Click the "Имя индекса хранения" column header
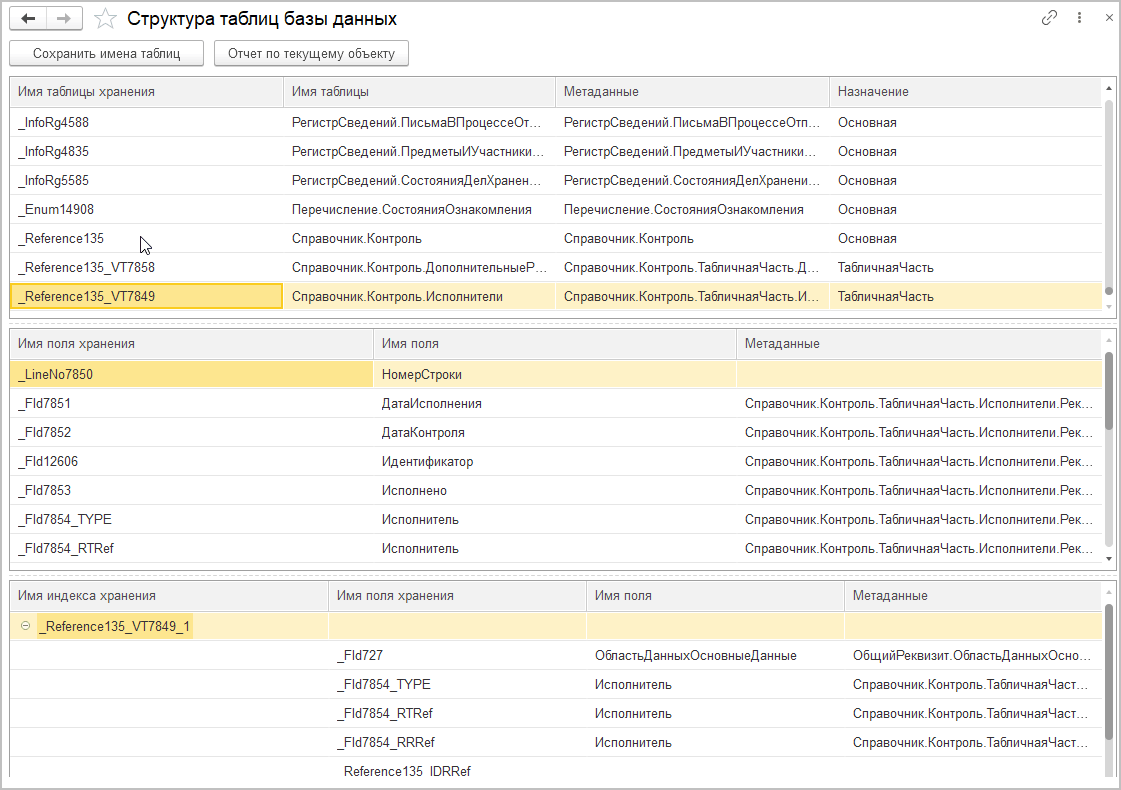1121x790 pixels. click(168, 595)
